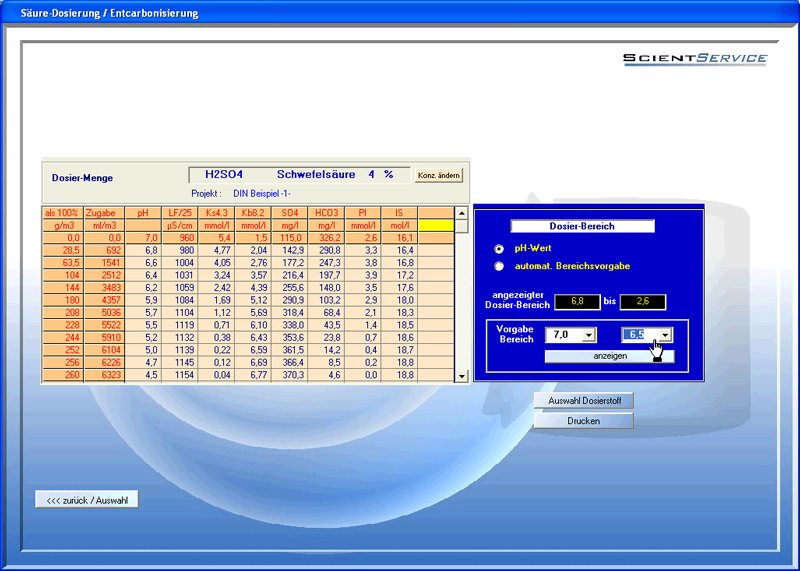800x571 pixels.
Task: Open Auswahl Dosierstoff
Action: (x=583, y=401)
